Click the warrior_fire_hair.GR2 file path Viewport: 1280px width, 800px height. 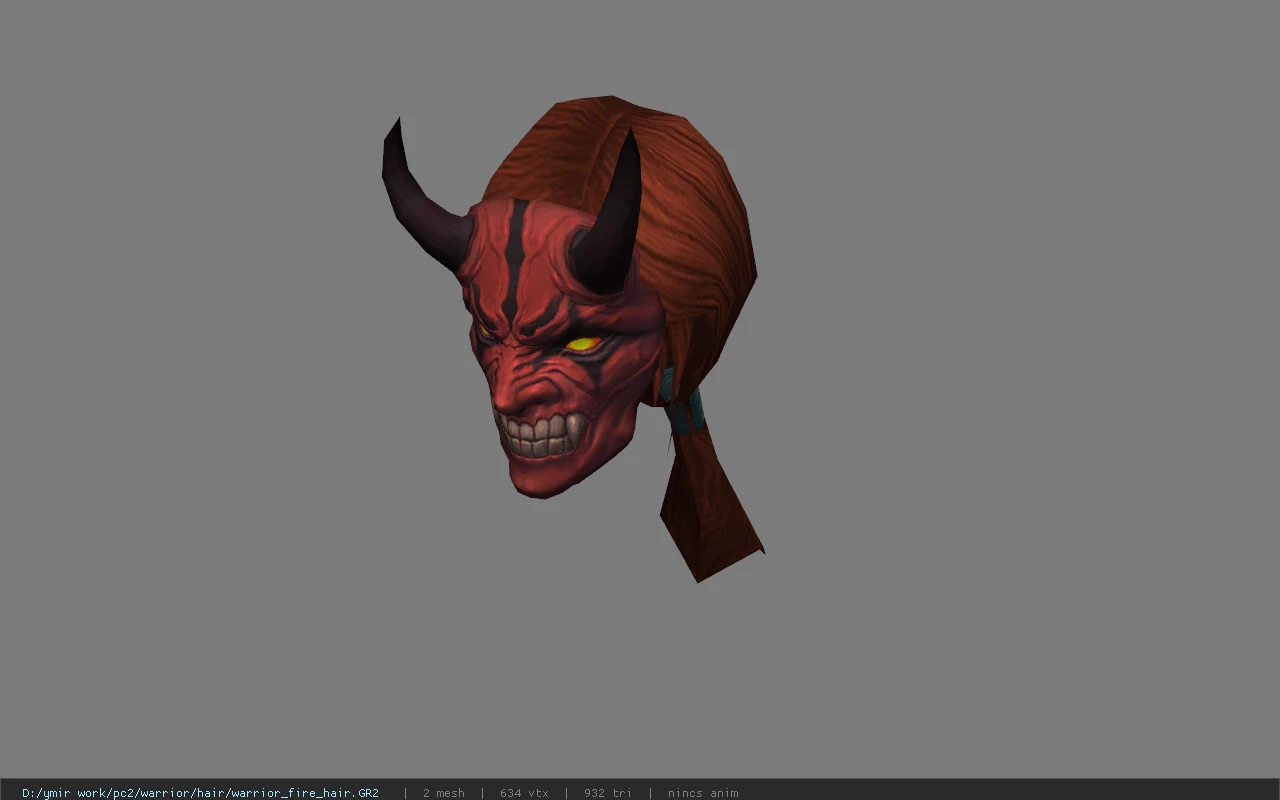click(200, 793)
